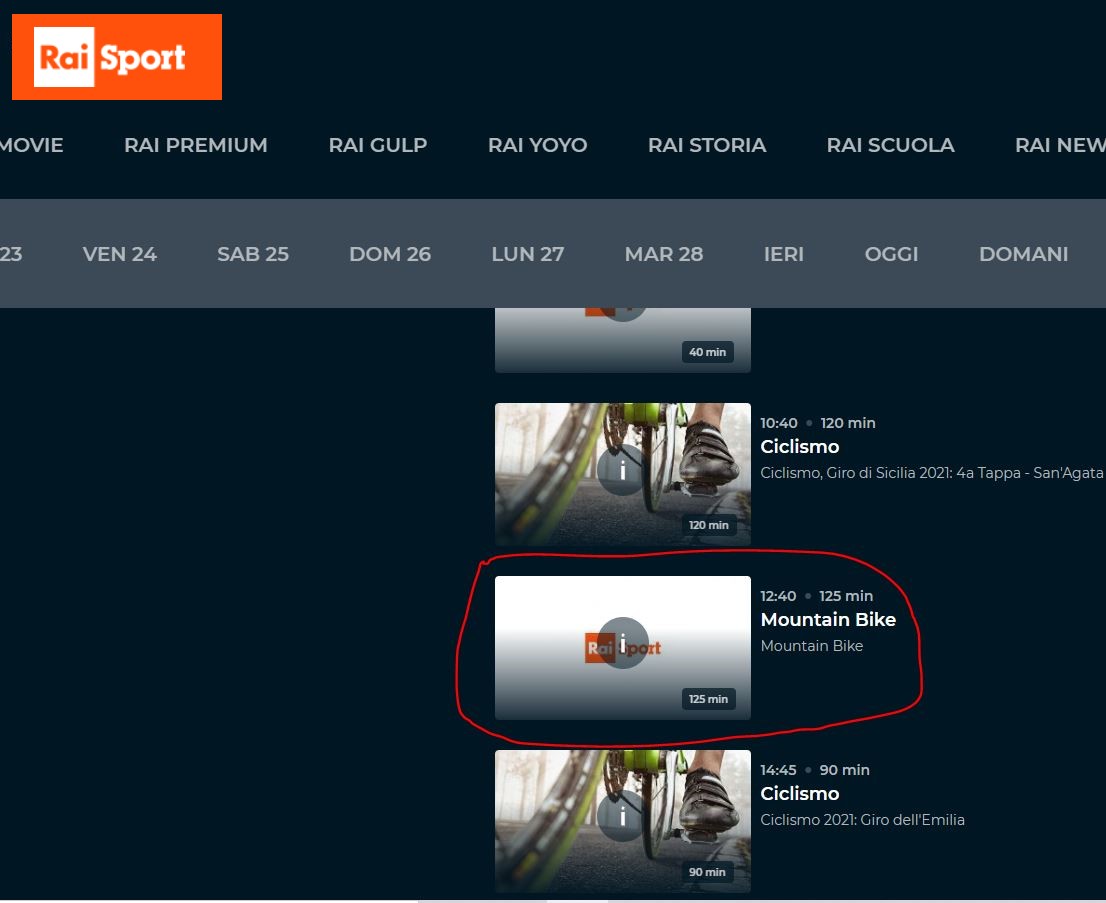
Task: Select day SAB 25
Action: (x=253, y=254)
